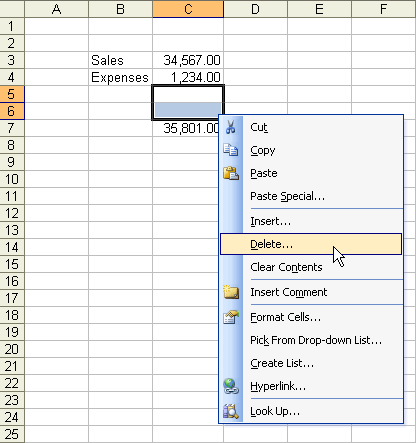Click the Expenses cell

click(121, 77)
